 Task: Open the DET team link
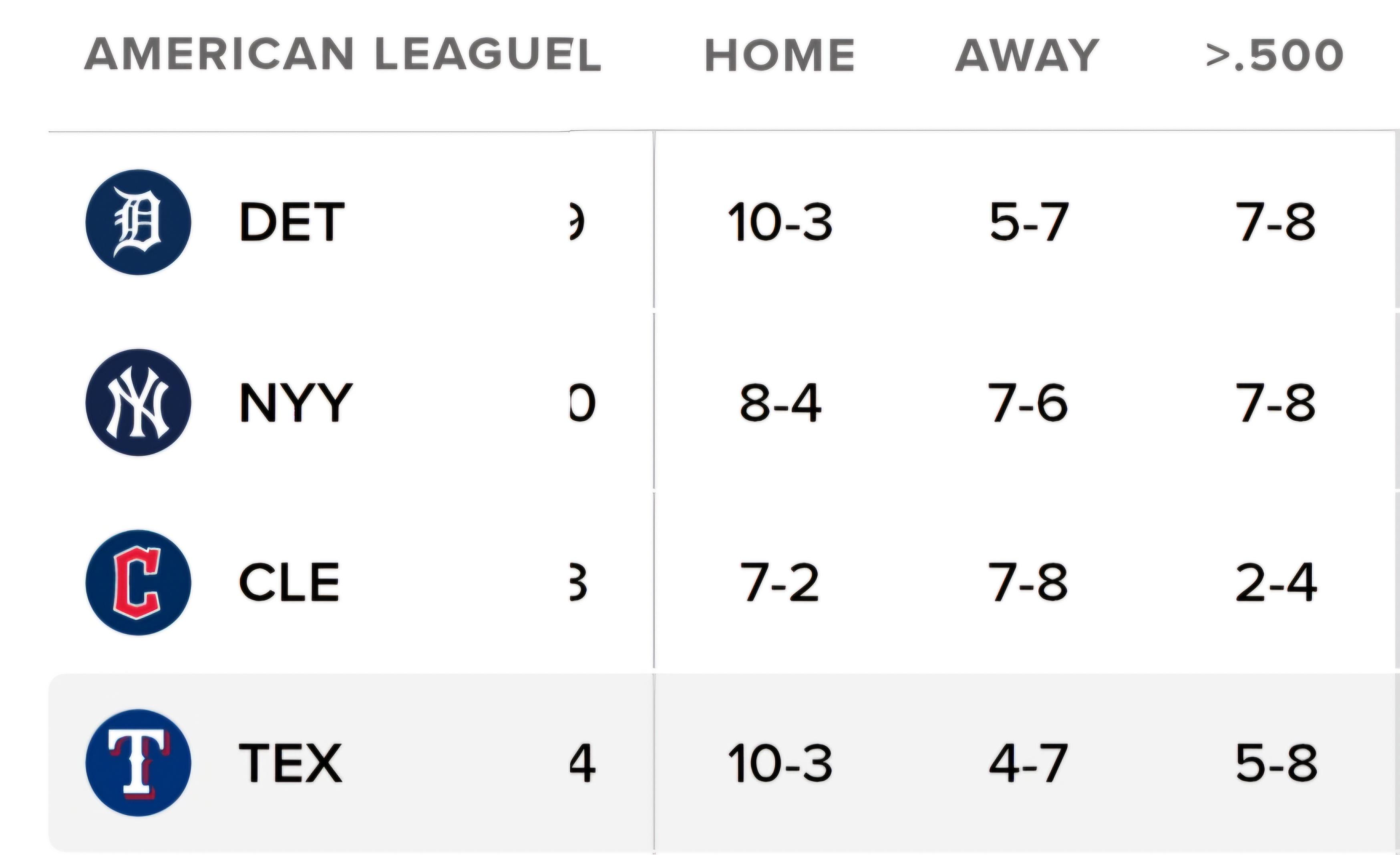292,222
